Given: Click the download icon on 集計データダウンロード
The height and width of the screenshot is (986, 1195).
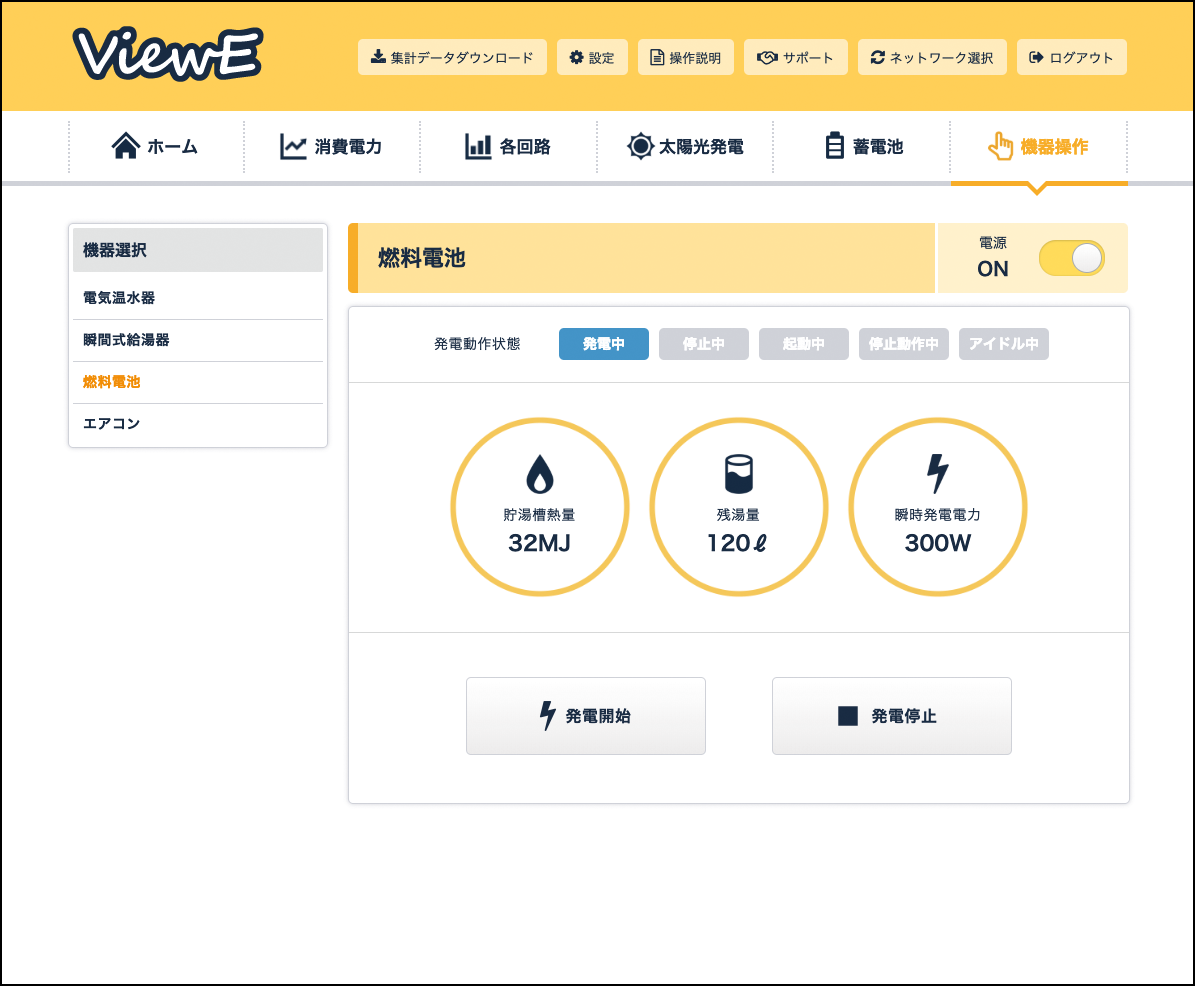Looking at the screenshot, I should [x=378, y=57].
